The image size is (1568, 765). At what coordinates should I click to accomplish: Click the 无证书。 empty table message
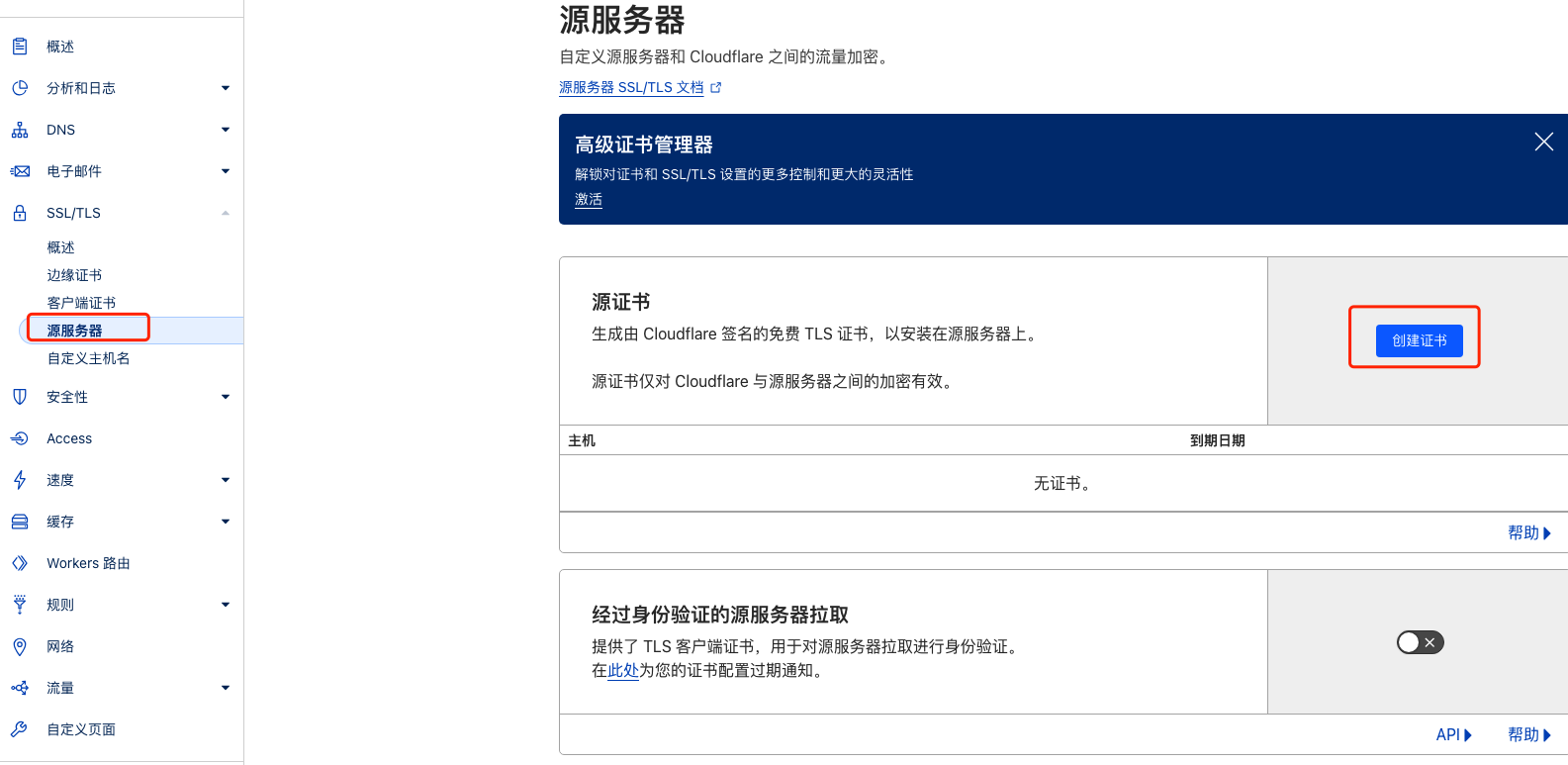(x=1061, y=483)
